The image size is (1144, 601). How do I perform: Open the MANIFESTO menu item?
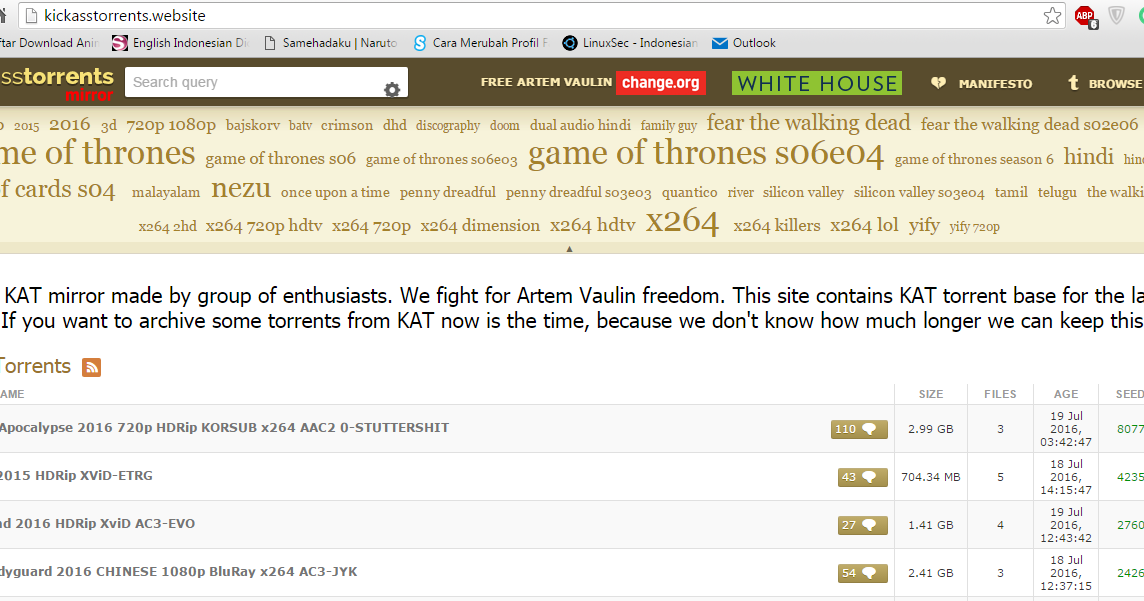pyautogui.click(x=996, y=84)
